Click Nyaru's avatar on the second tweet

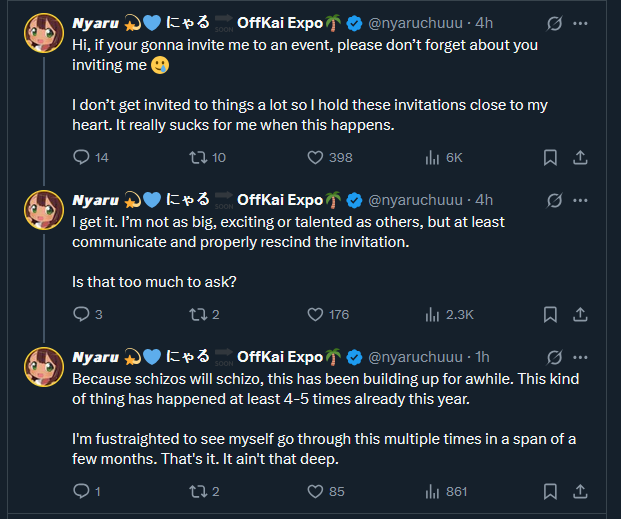pyautogui.click(x=45, y=211)
